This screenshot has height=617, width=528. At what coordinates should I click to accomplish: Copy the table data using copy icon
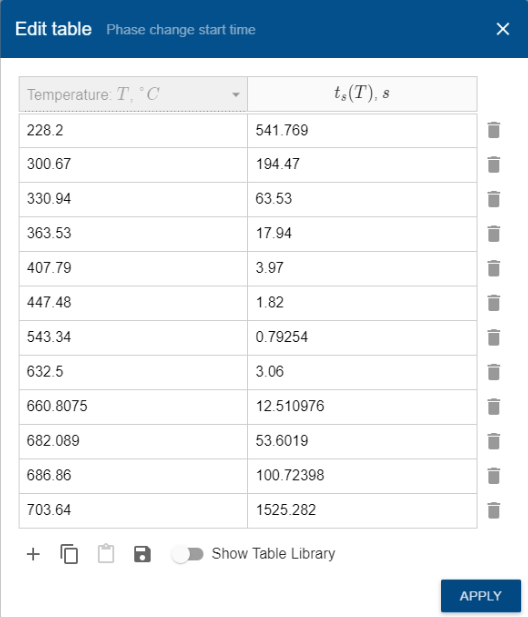pos(69,554)
